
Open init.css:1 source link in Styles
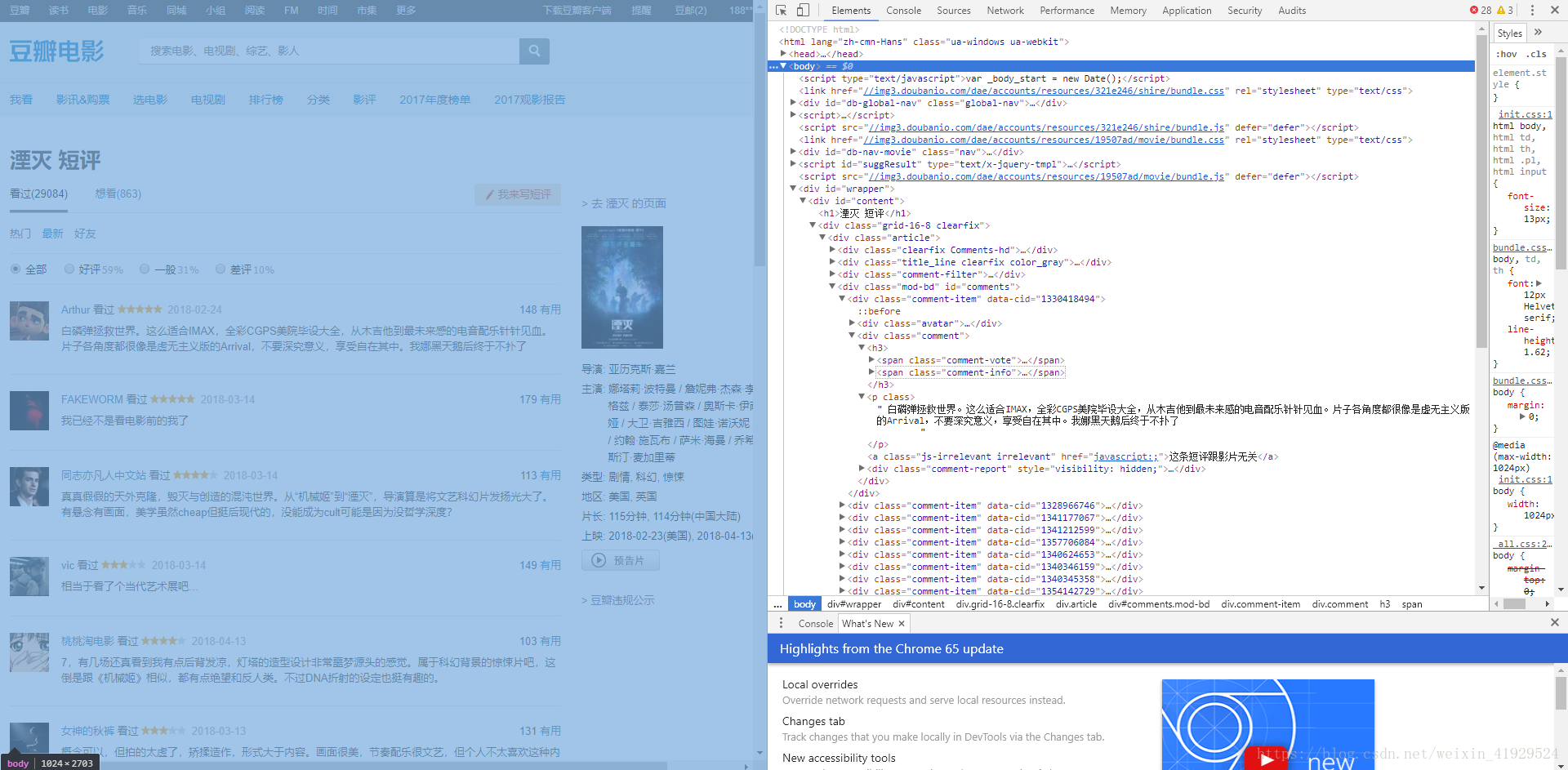1525,114
